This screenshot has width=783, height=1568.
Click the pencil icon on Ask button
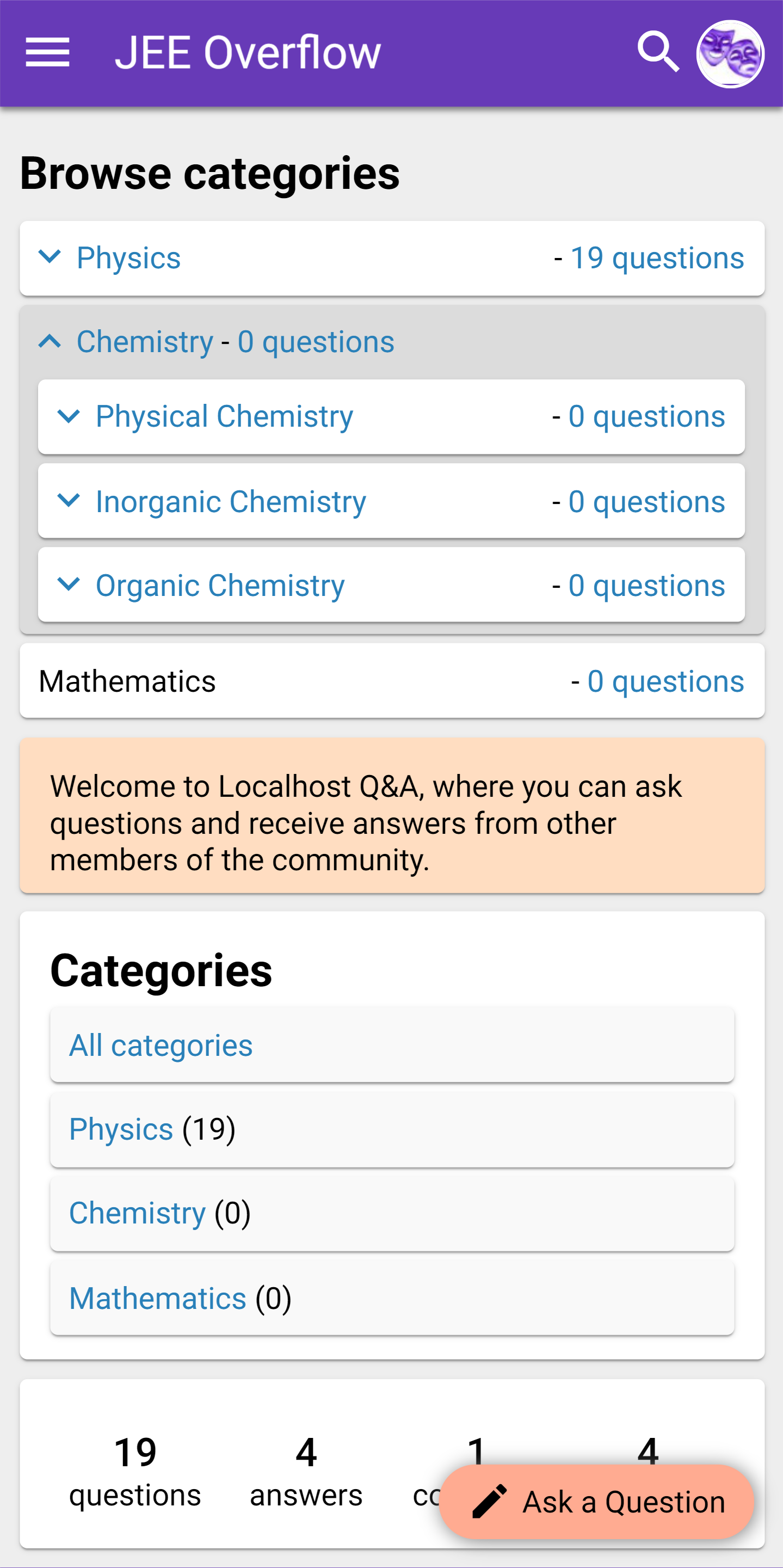489,1501
